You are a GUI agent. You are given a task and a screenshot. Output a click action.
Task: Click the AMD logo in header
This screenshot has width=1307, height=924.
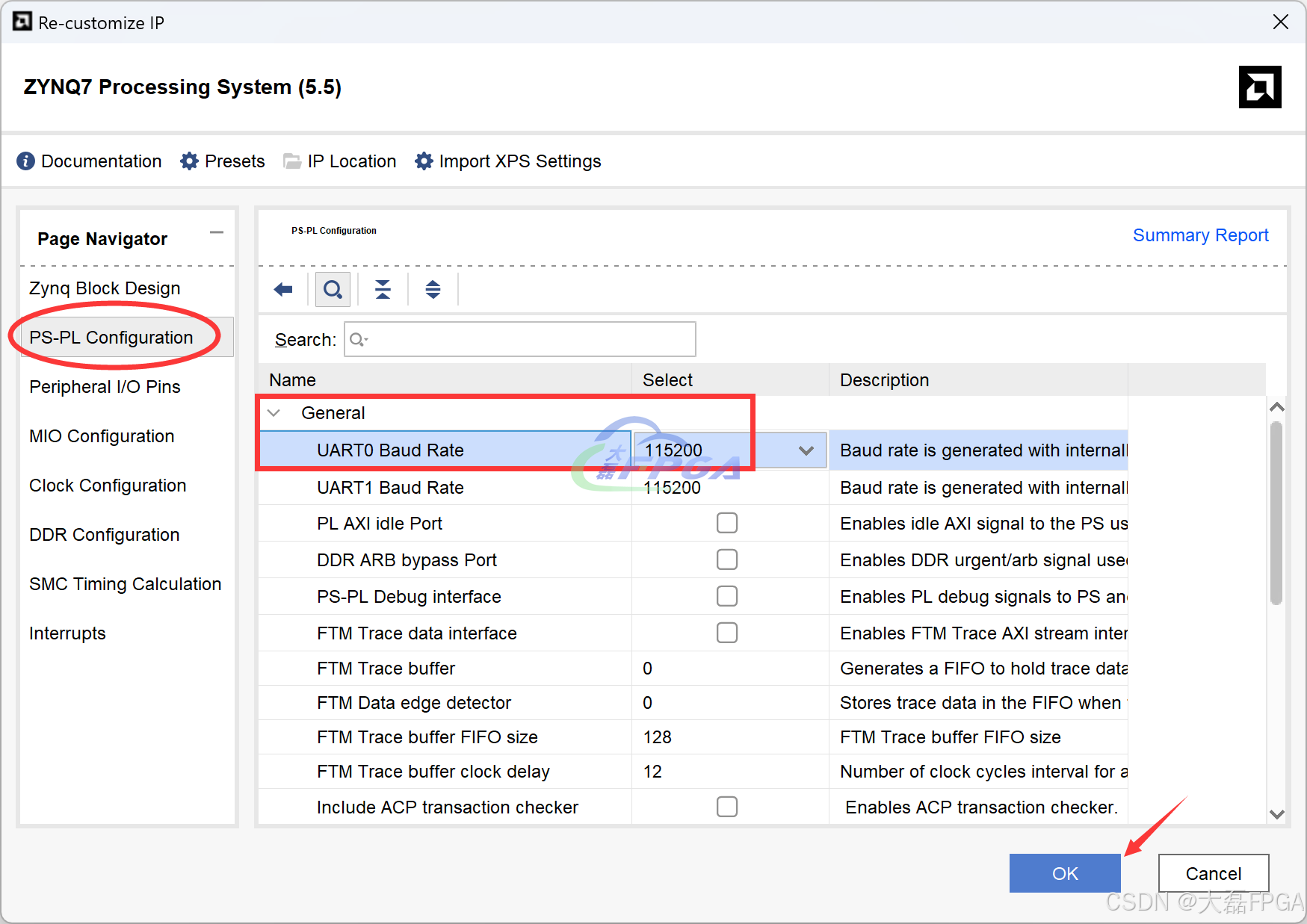(x=1260, y=87)
